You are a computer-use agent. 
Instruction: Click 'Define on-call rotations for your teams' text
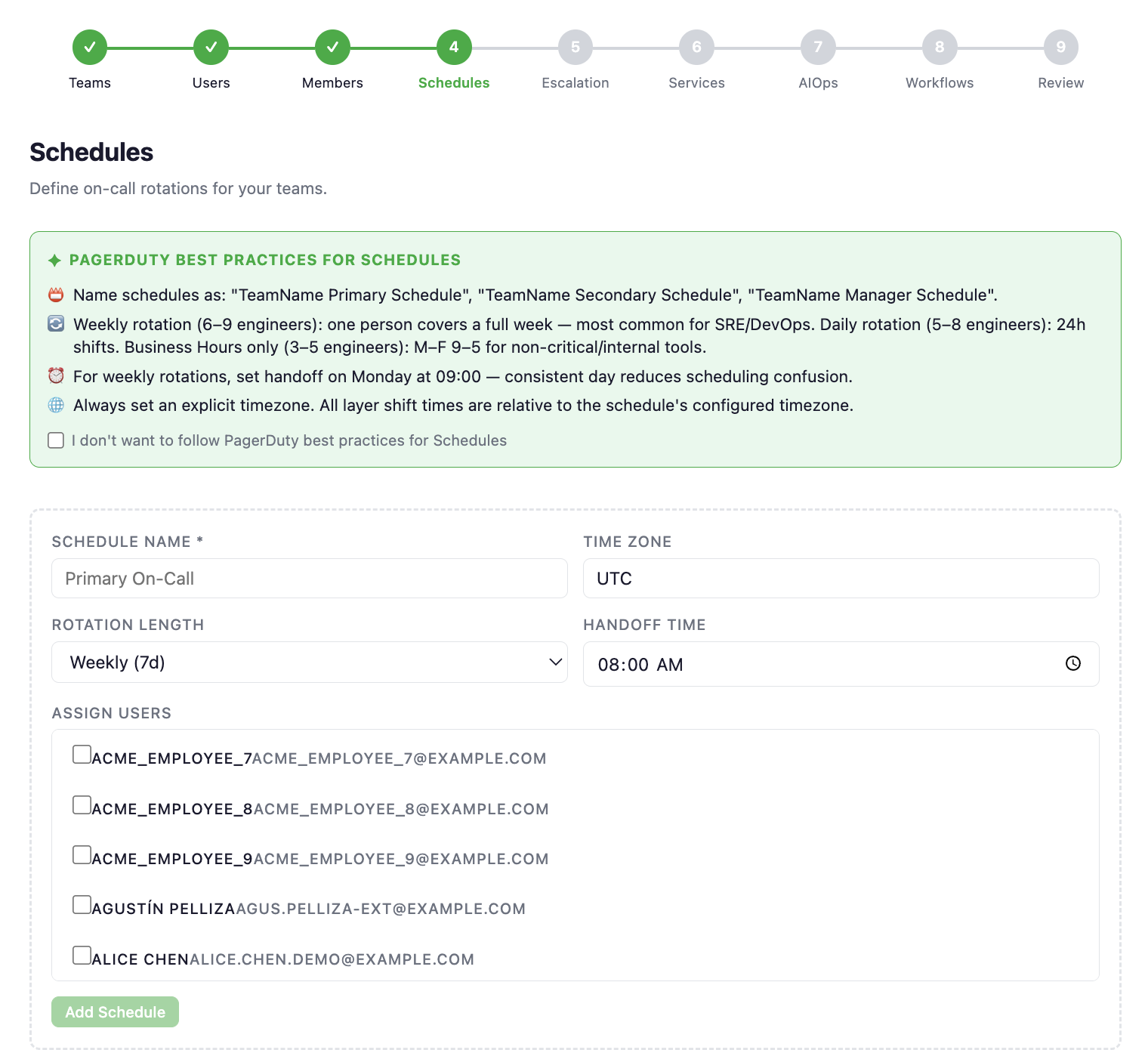click(178, 189)
